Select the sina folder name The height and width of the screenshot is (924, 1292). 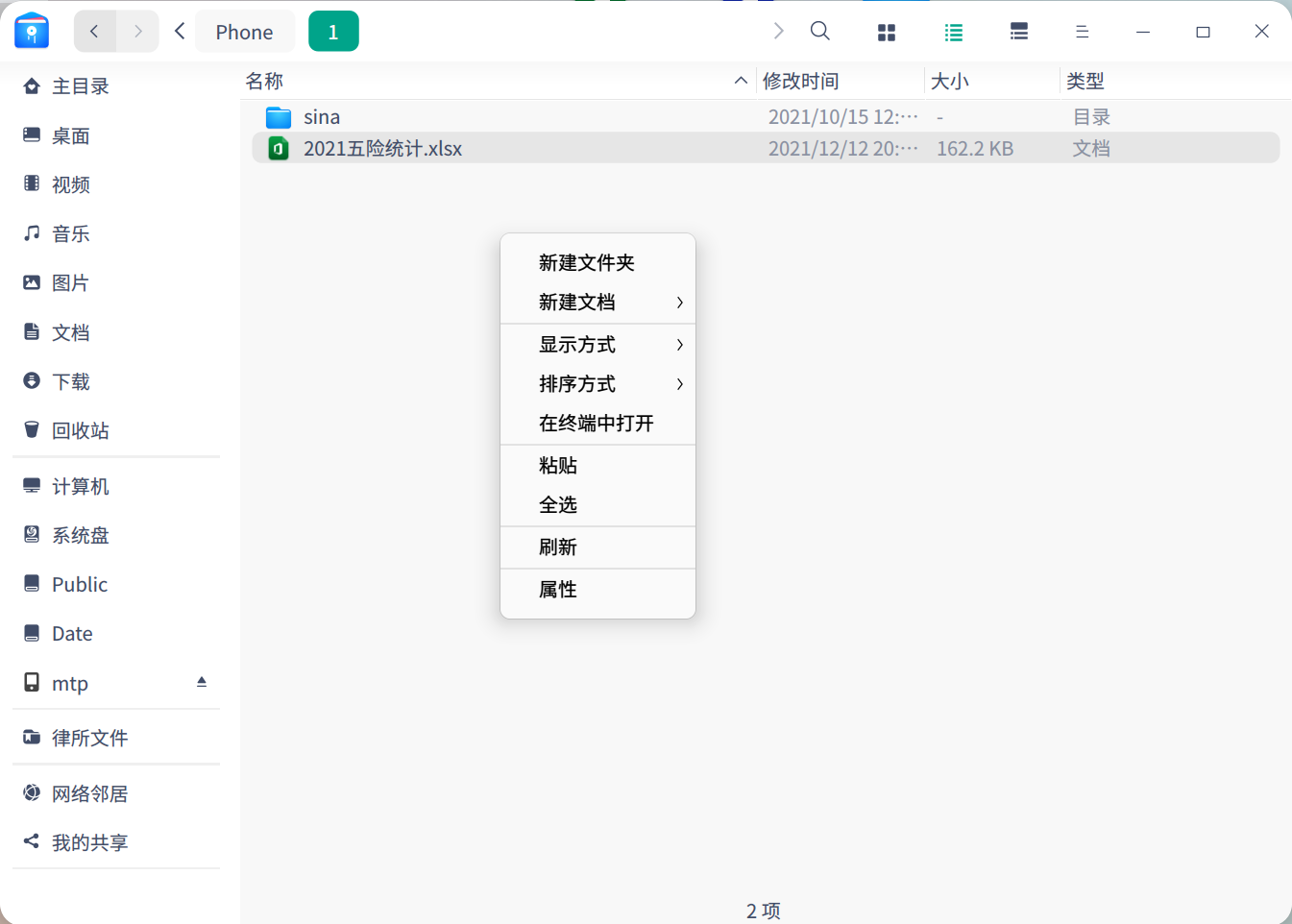[322, 117]
